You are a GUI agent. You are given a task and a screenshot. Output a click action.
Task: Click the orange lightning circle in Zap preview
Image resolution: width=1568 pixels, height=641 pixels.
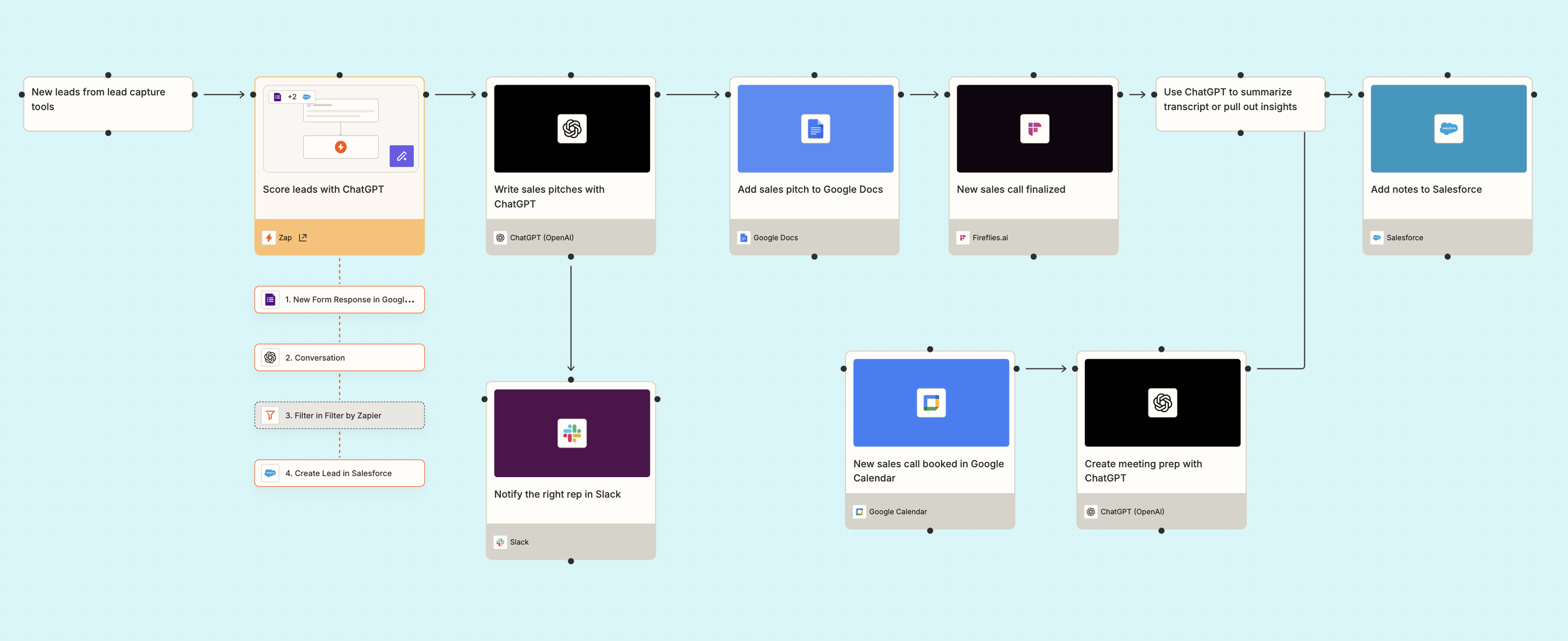point(341,147)
